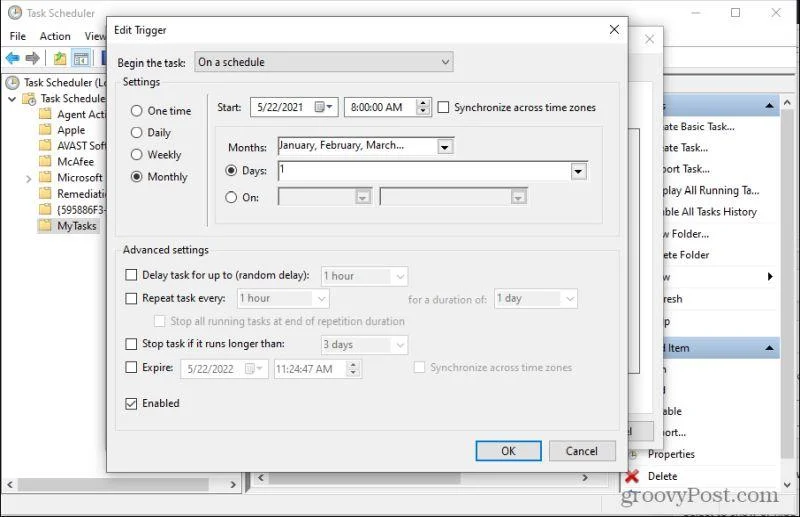Click Import Task in Actions pane
The image size is (800, 517).
click(687, 169)
